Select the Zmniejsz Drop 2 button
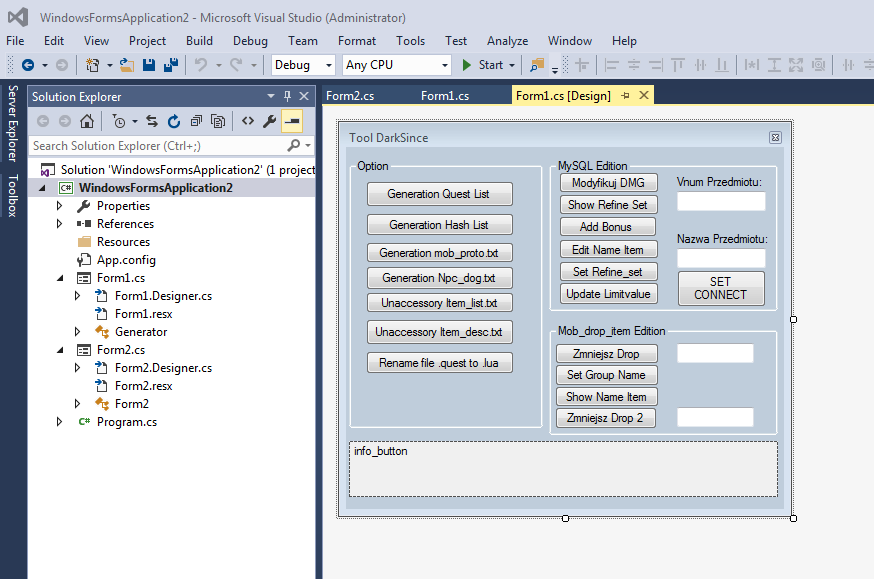This screenshot has width=874, height=579. (605, 418)
